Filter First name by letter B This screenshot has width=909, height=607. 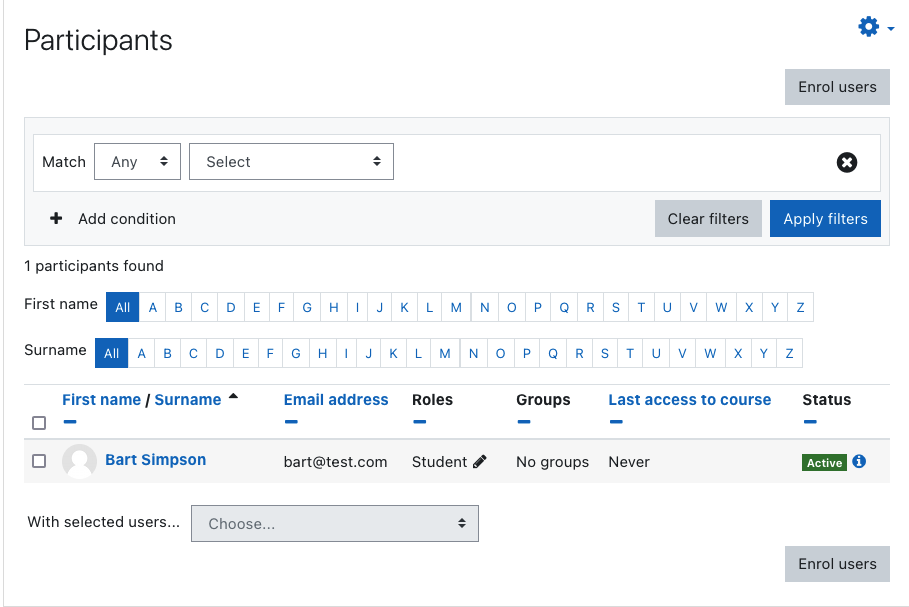[x=179, y=307]
